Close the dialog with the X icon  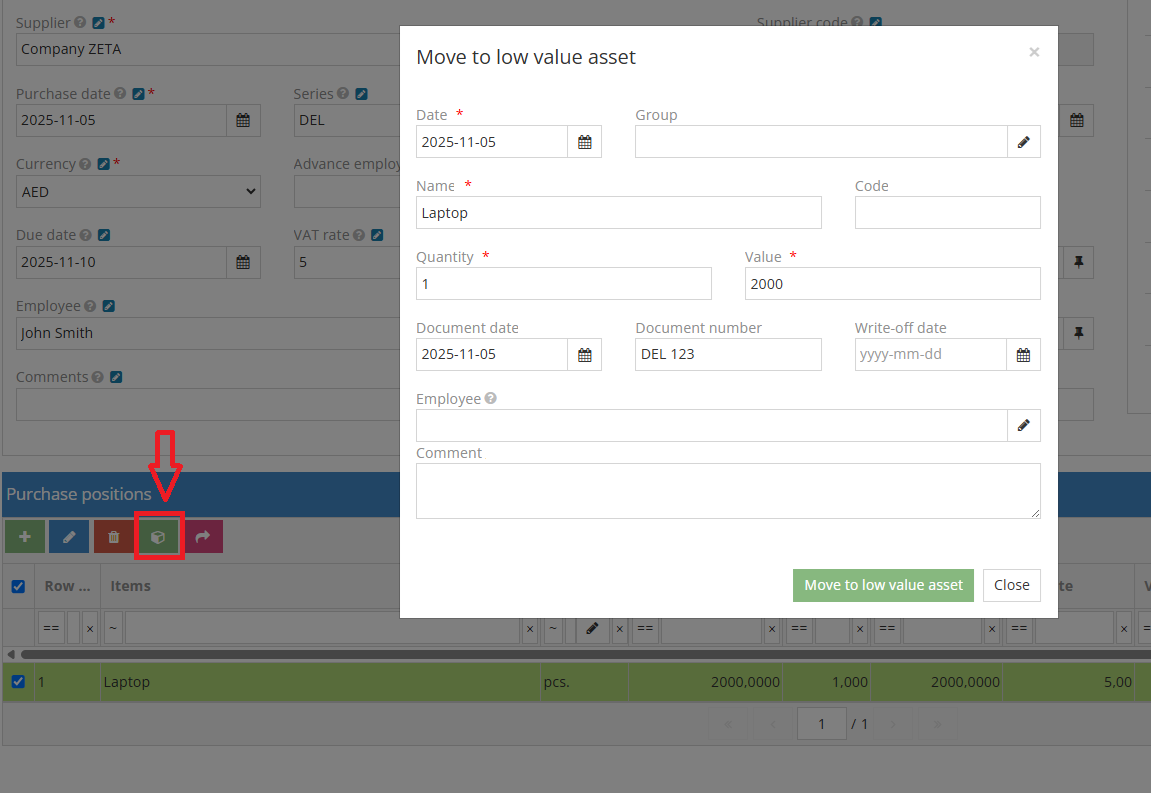point(1034,52)
